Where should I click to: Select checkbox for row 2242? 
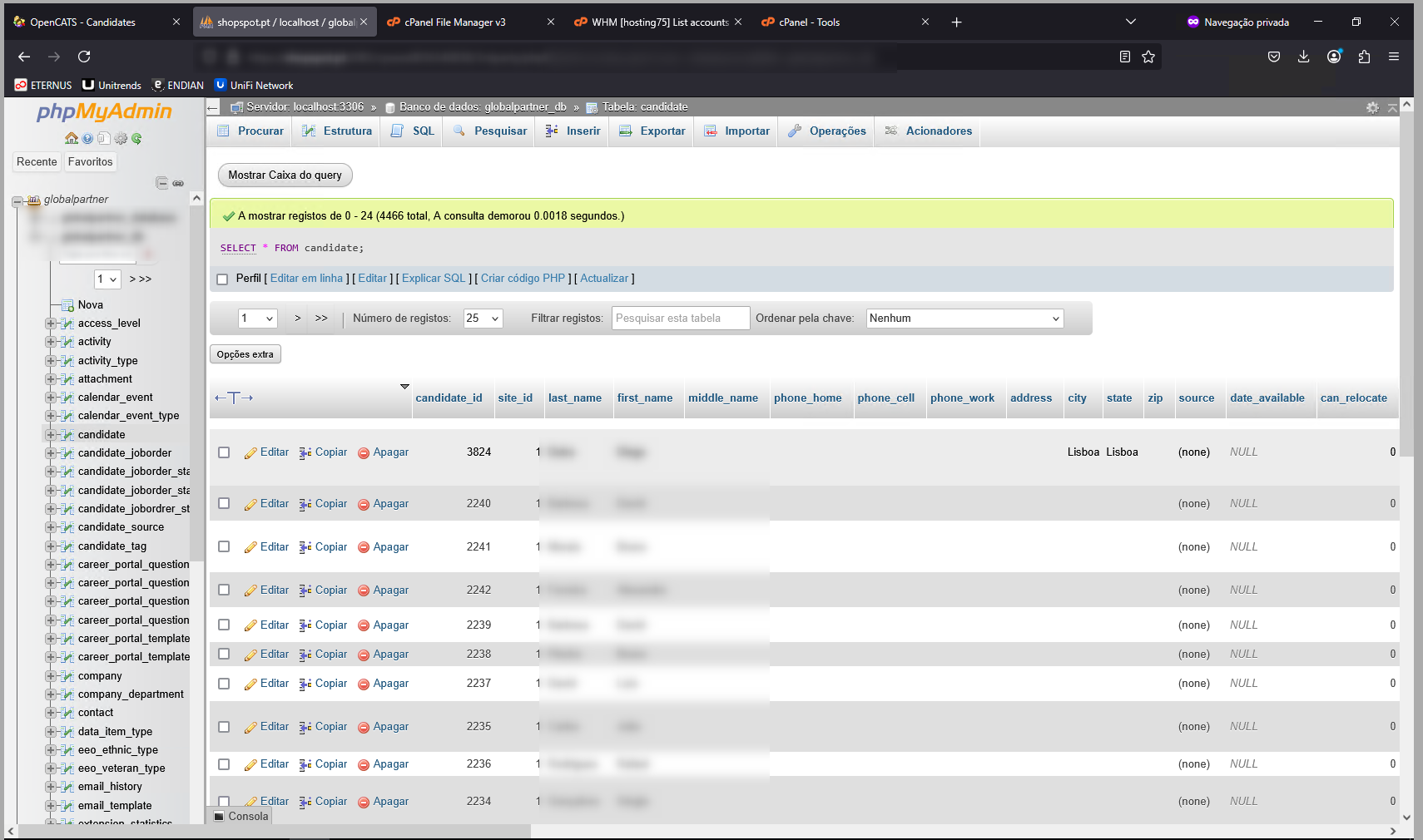point(224,590)
